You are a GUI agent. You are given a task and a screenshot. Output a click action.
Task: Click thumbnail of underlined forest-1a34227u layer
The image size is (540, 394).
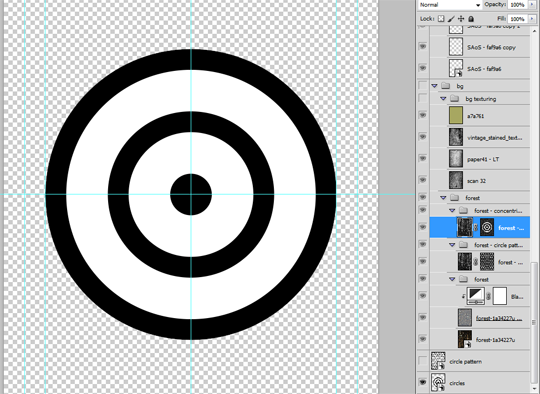465,318
